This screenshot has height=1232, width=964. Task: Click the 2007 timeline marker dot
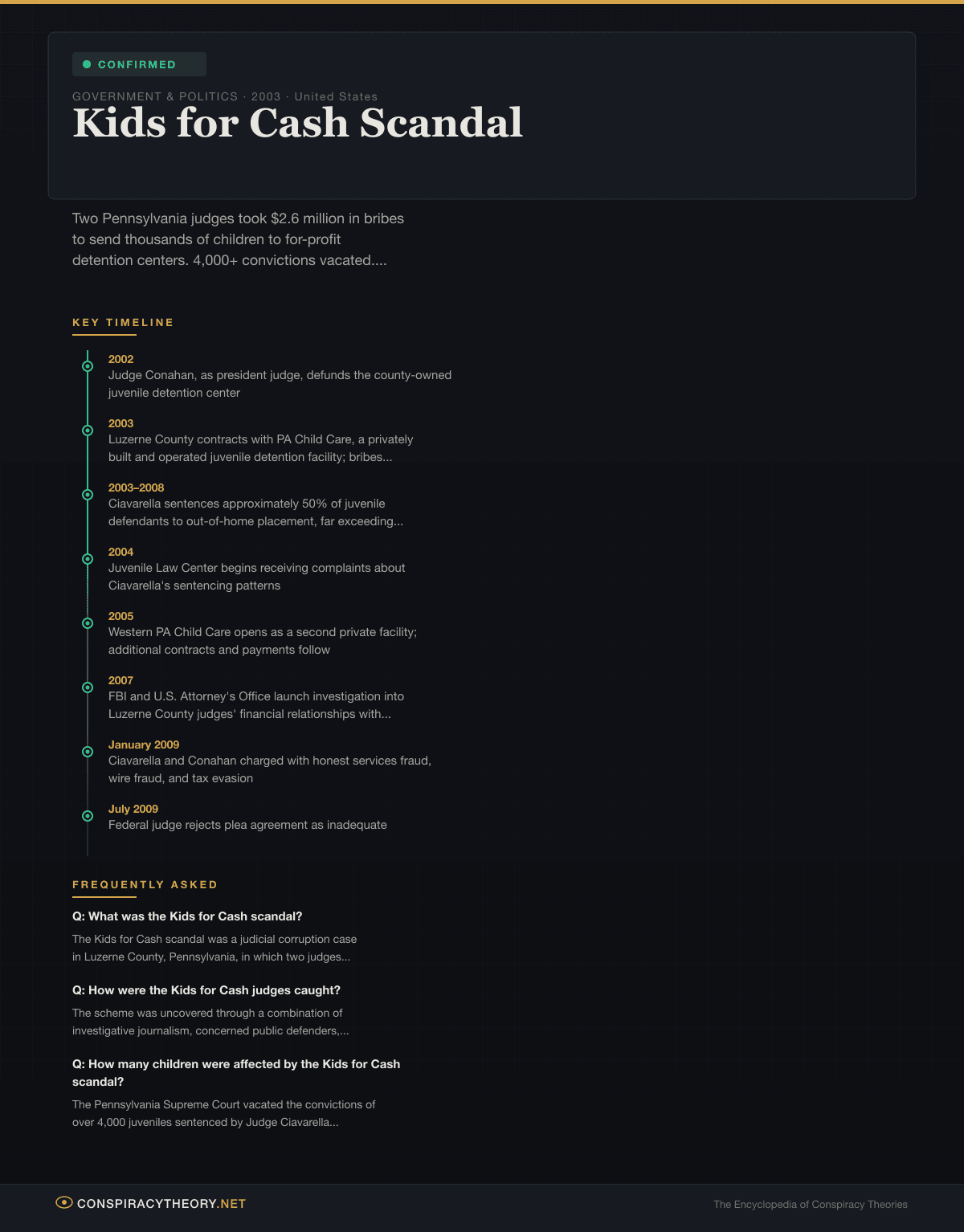(88, 687)
